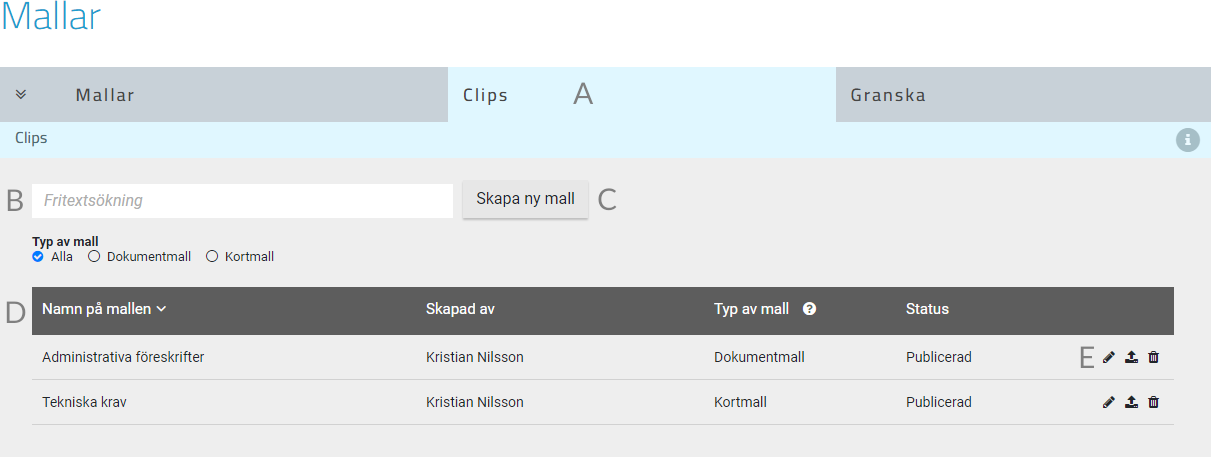1211x457 pixels.
Task: Open Administrativa föreskrifter template name
Action: coord(123,357)
